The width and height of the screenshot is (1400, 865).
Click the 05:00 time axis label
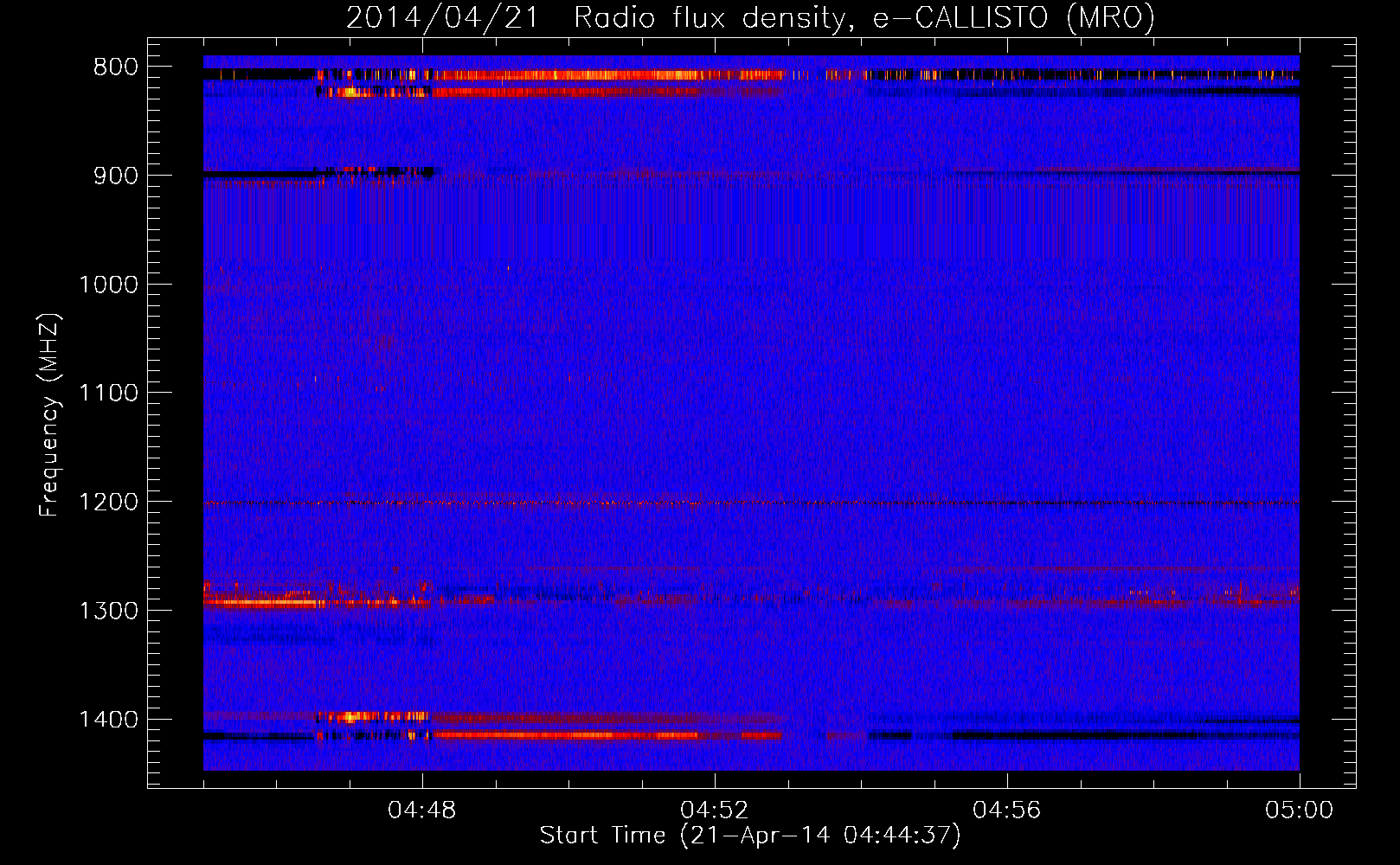tap(1299, 811)
